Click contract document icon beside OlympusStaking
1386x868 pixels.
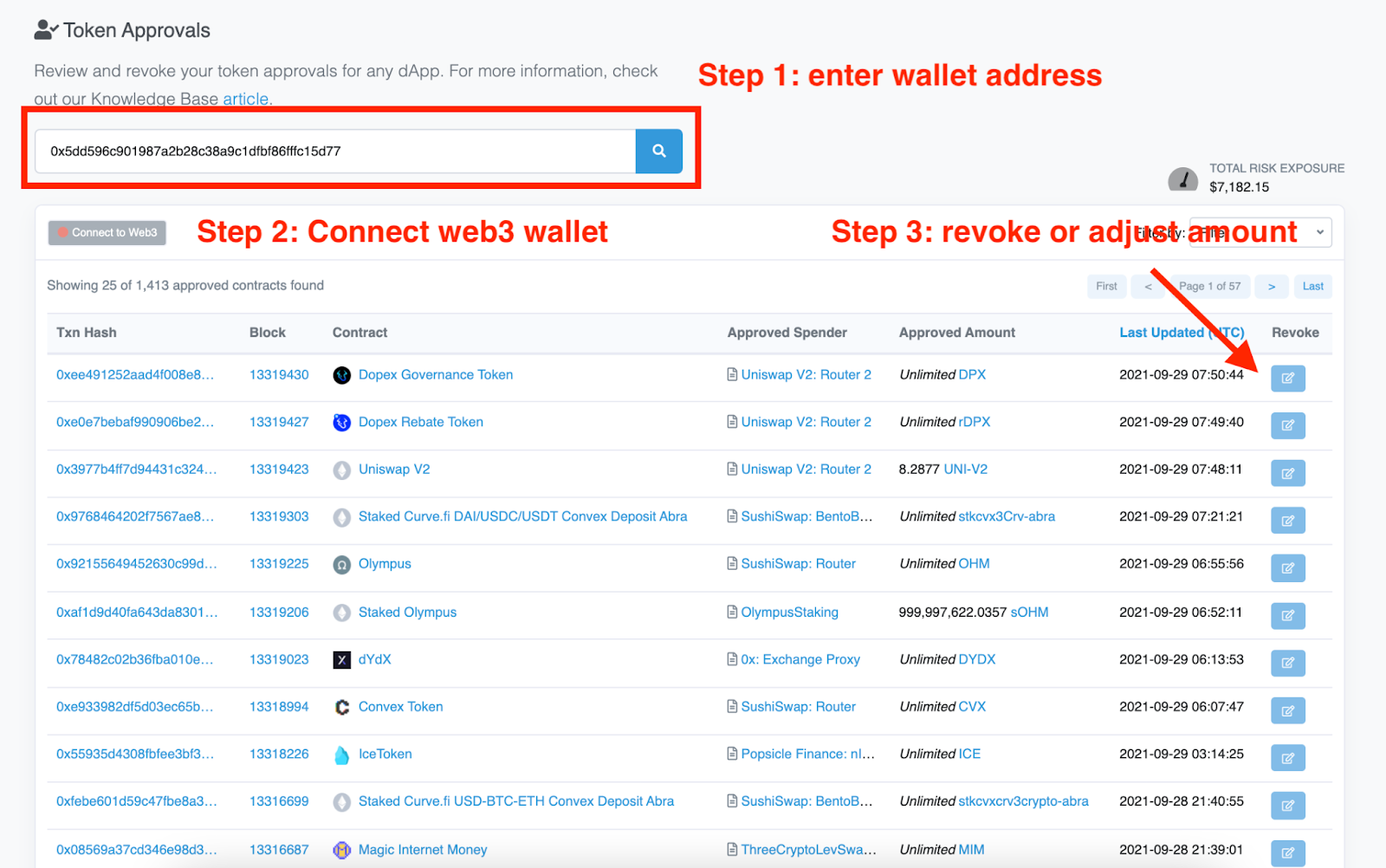733,612
